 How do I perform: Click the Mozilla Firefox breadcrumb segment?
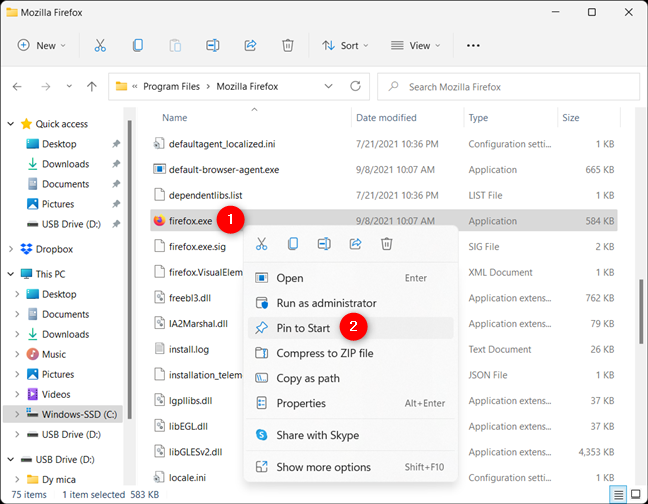coord(247,86)
